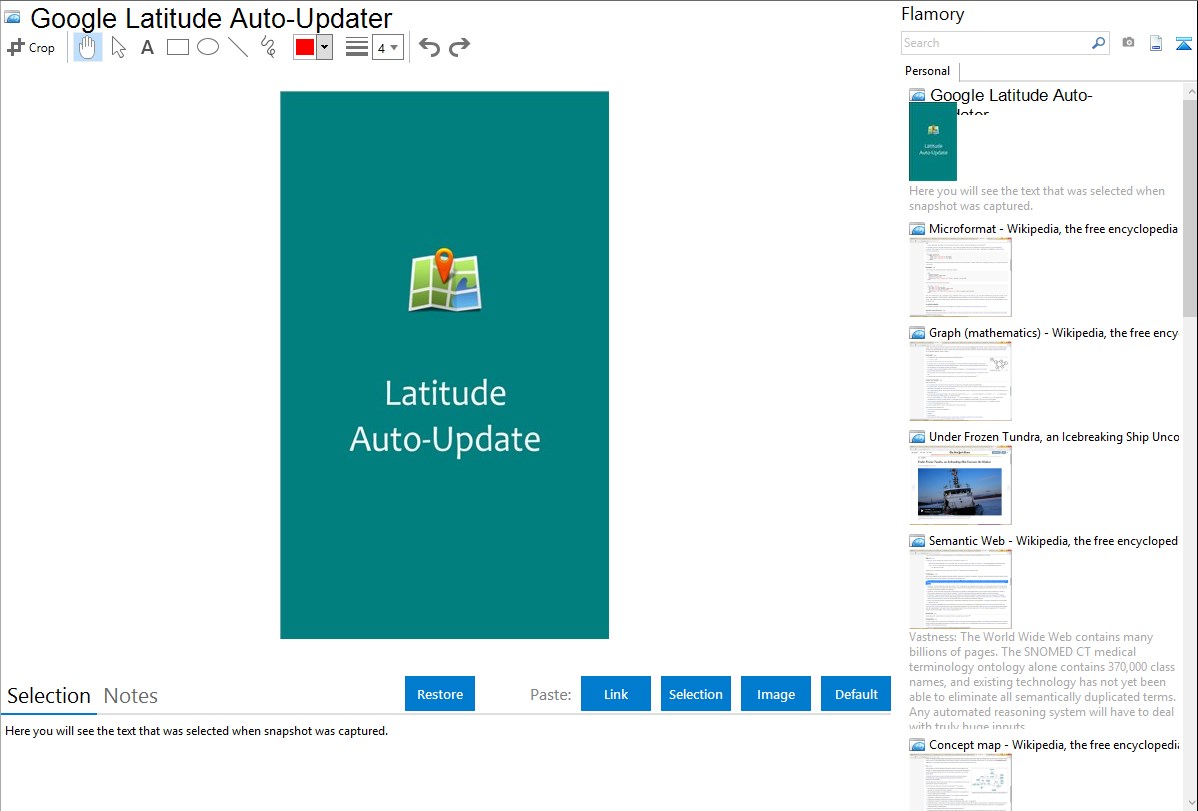The image size is (1198, 811).
Task: Click the line thickness icon
Action: coord(357,47)
